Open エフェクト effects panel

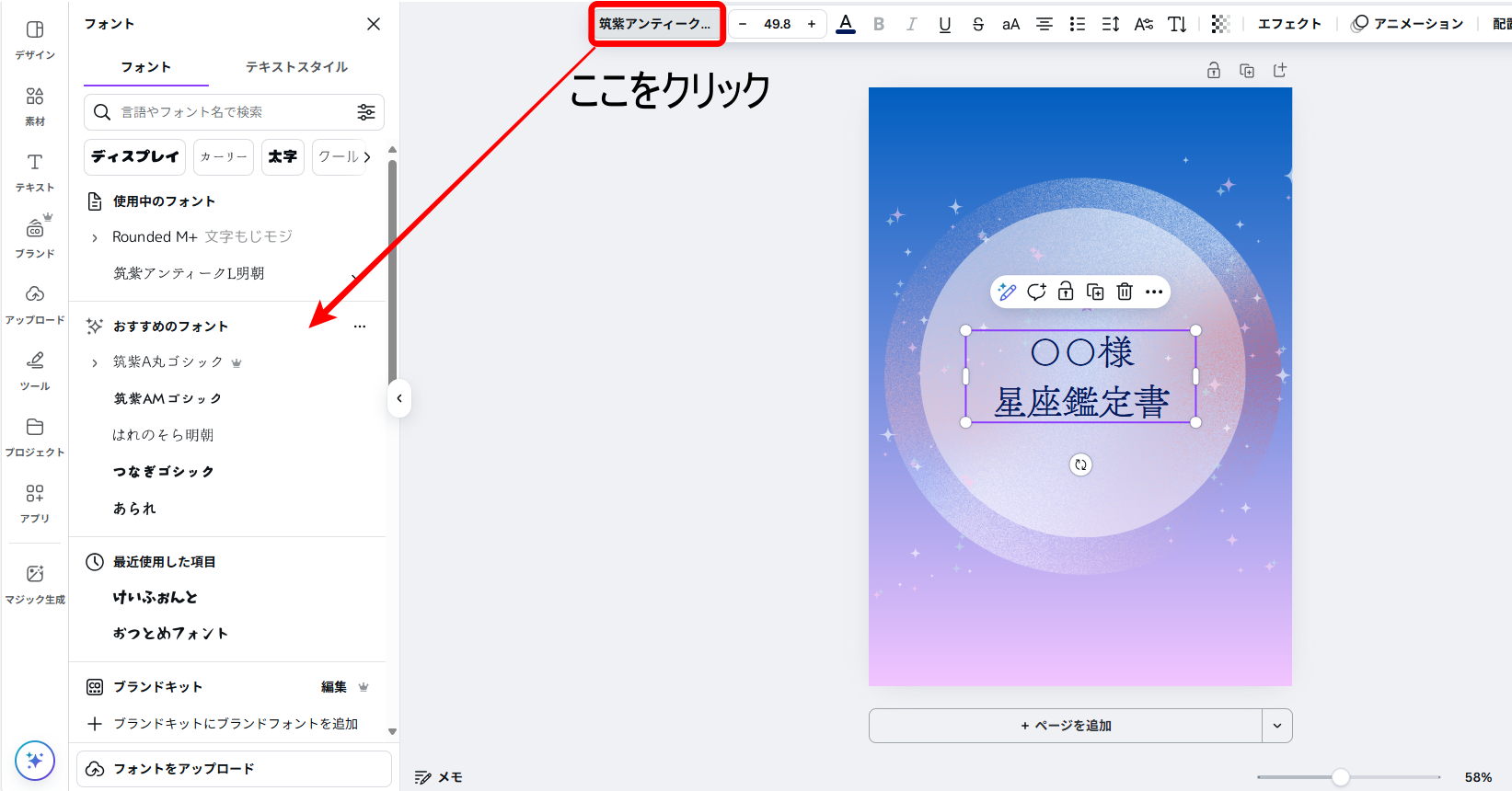pyautogui.click(x=1289, y=24)
